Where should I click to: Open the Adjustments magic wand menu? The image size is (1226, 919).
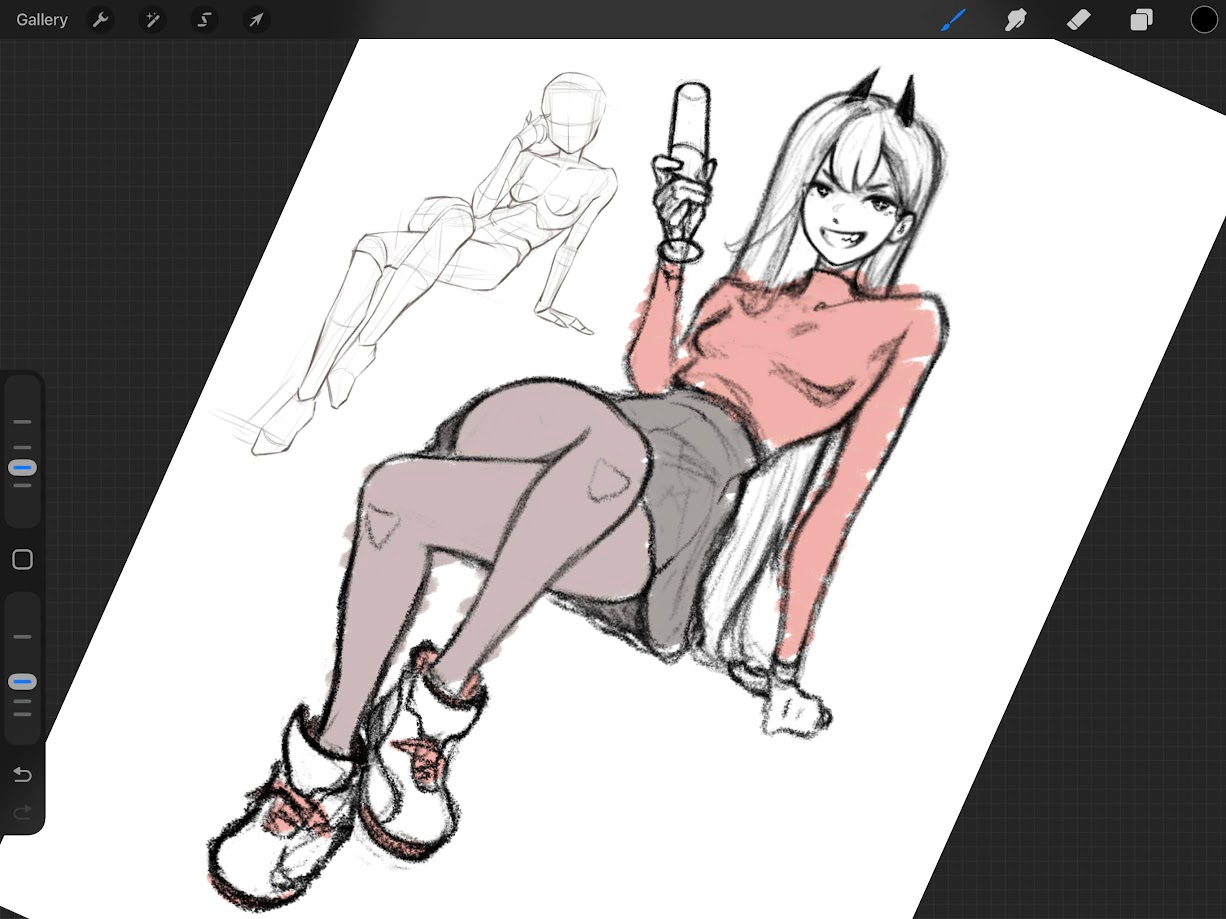[x=152, y=20]
